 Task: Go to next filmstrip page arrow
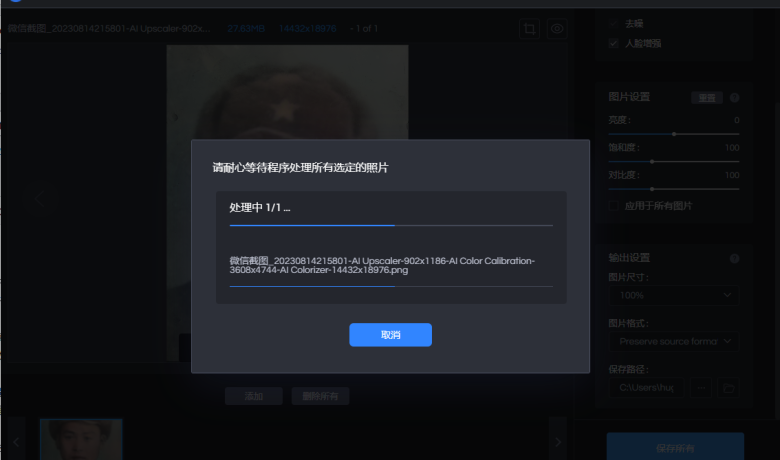coord(558,442)
